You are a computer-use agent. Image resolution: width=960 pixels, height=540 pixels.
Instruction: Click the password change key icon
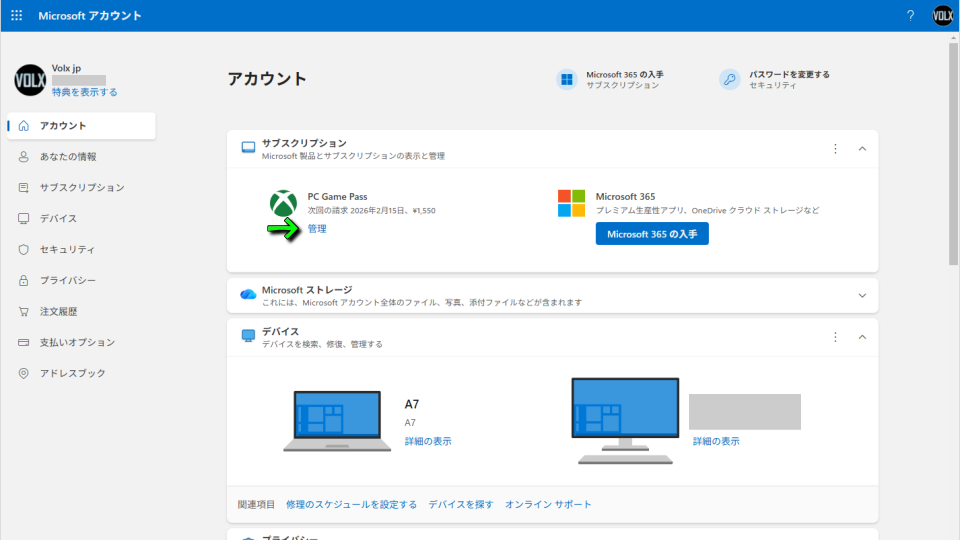click(x=730, y=80)
